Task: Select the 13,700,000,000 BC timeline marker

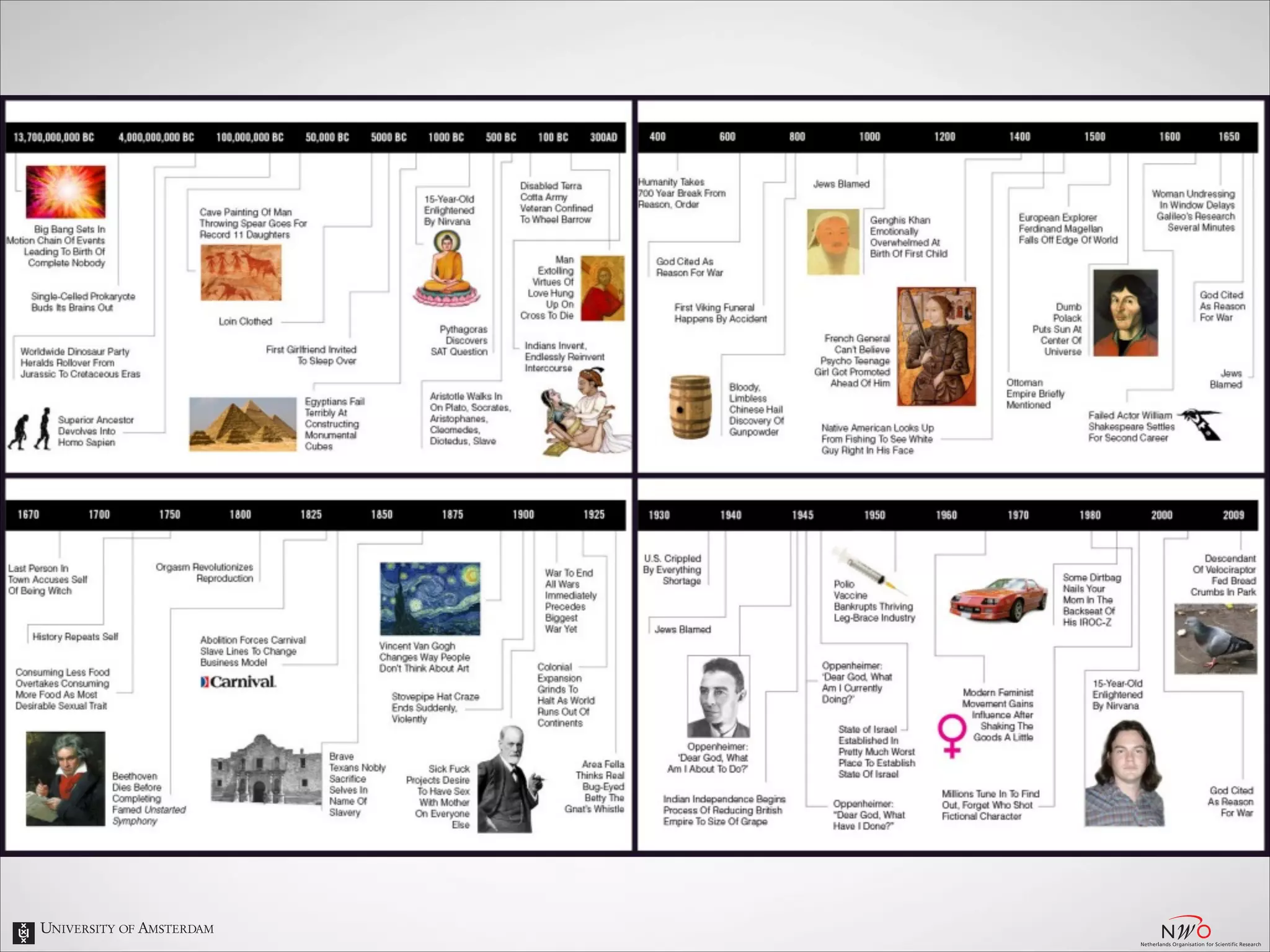Action: [x=54, y=137]
